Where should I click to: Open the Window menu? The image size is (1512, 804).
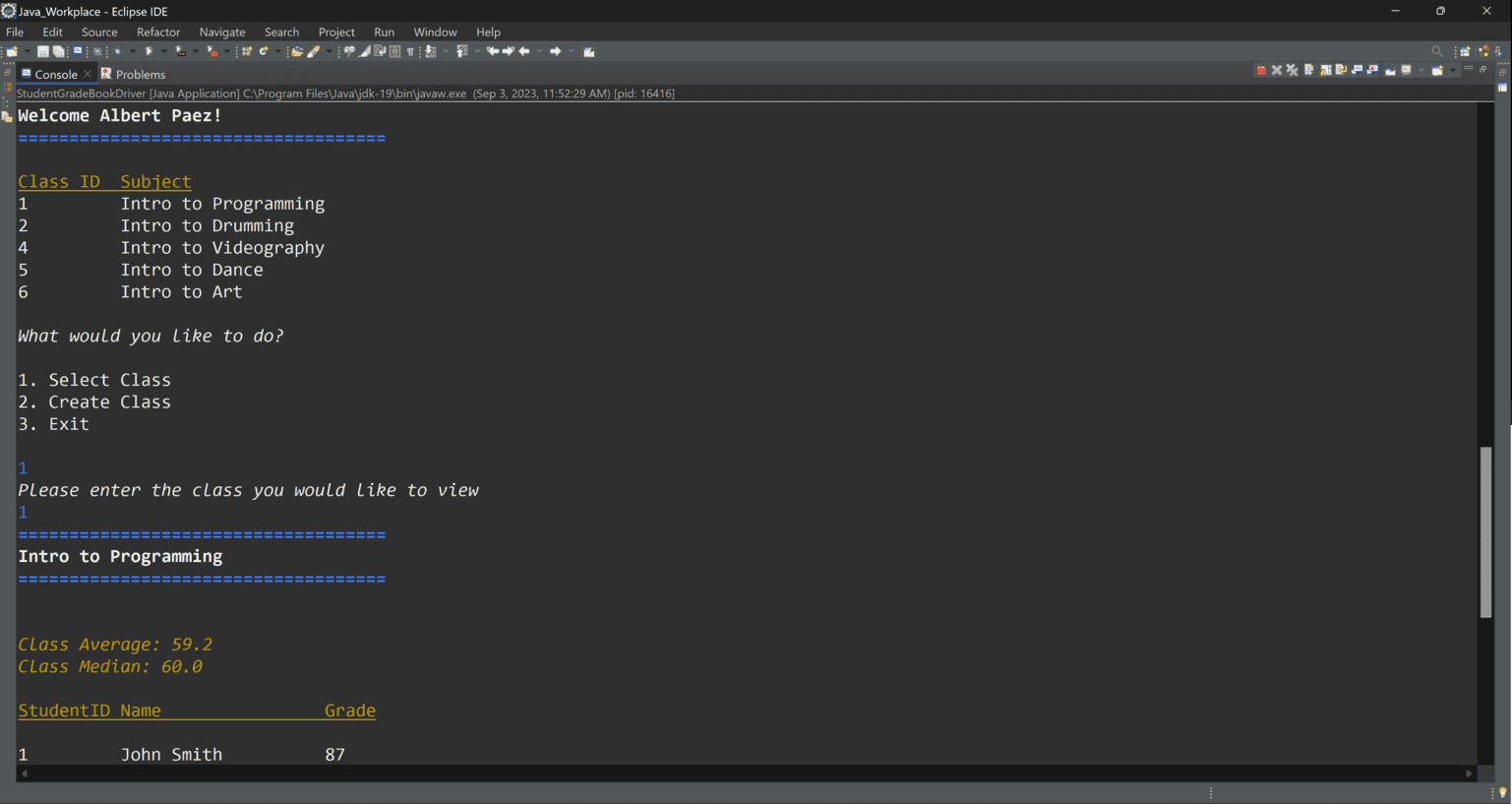[435, 32]
